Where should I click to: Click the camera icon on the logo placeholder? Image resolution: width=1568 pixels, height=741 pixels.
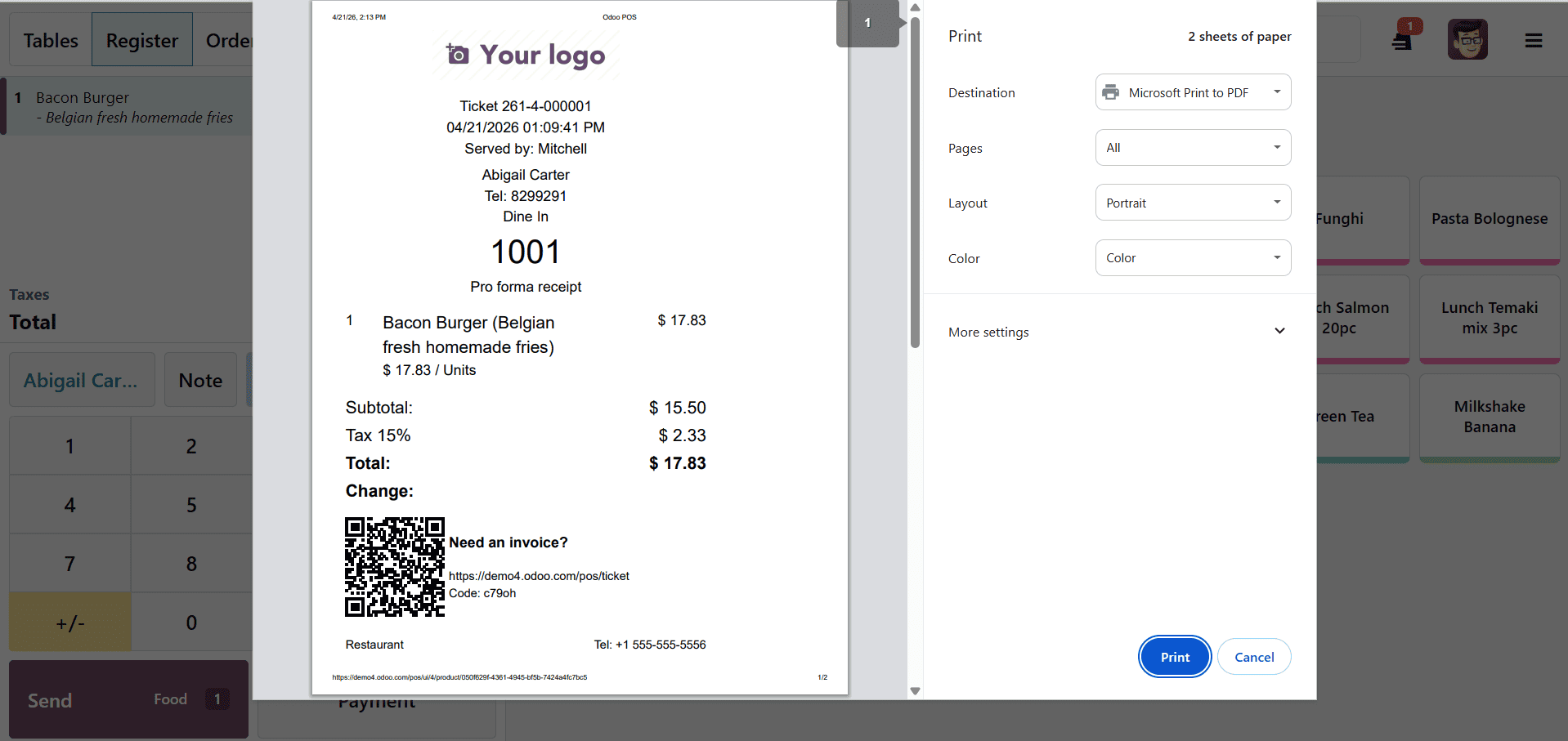pyautogui.click(x=456, y=54)
